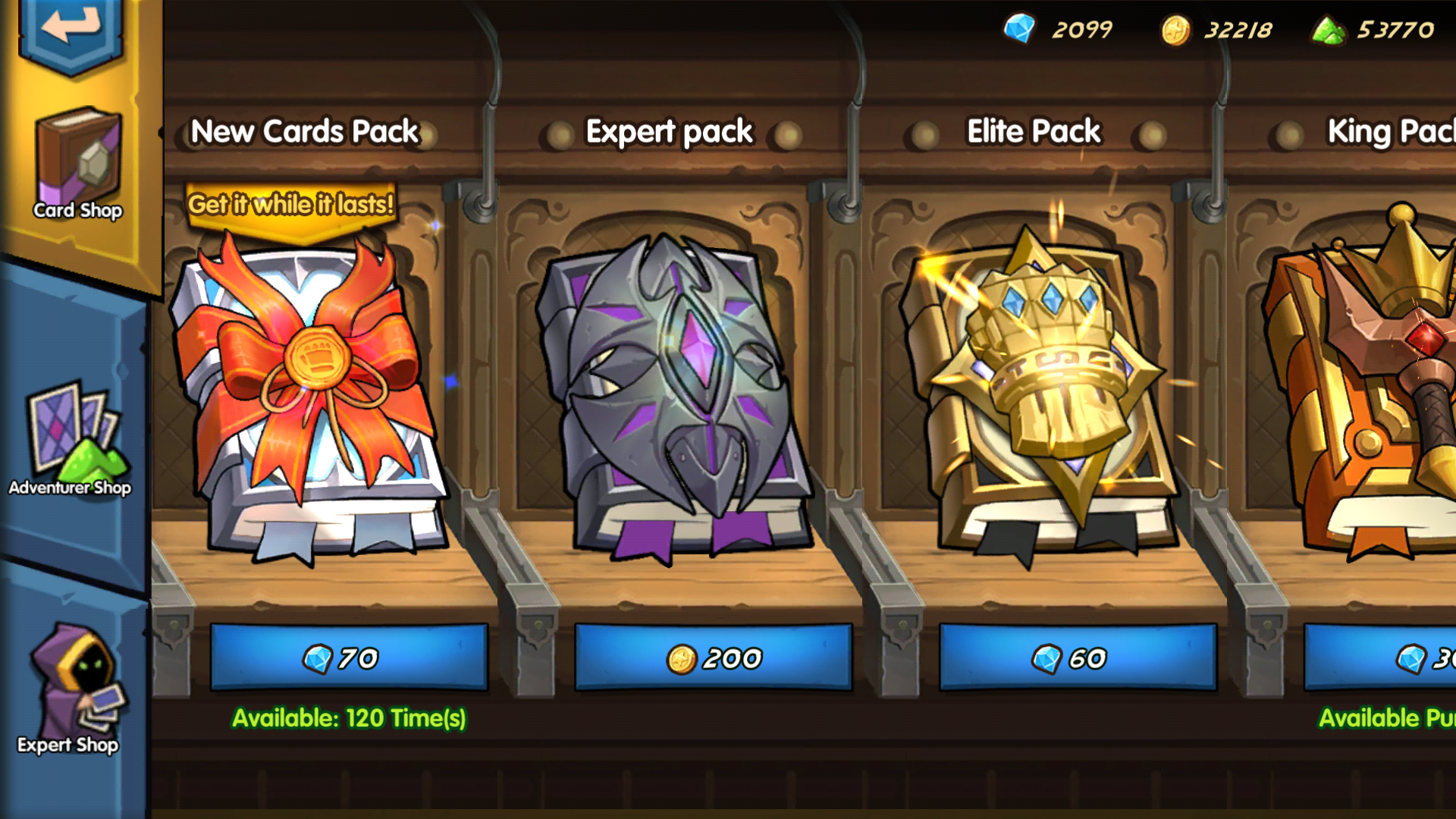
Task: Purchase Expert pack for 200 coins
Action: 714,657
